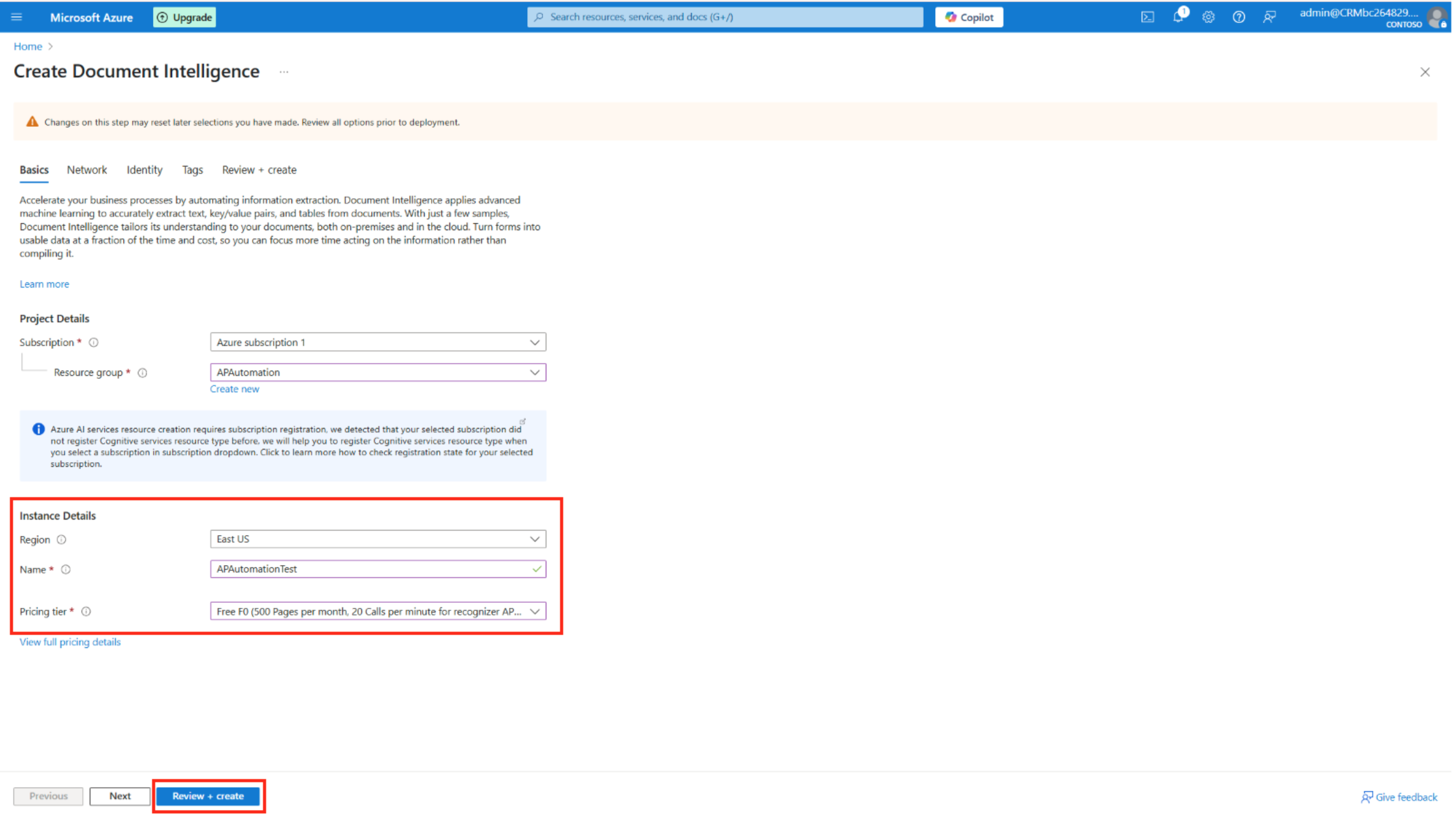Viewport: 1456px width, 824px height.
Task: Click the Create new resource group link
Action: 235,389
